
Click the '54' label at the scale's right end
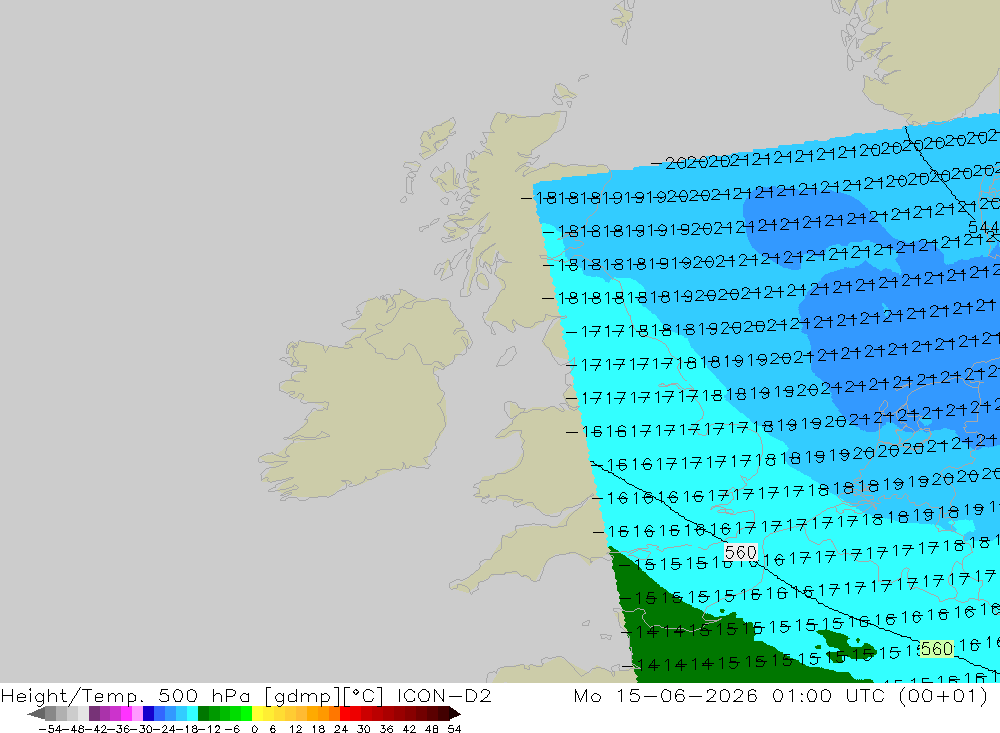coord(454,729)
